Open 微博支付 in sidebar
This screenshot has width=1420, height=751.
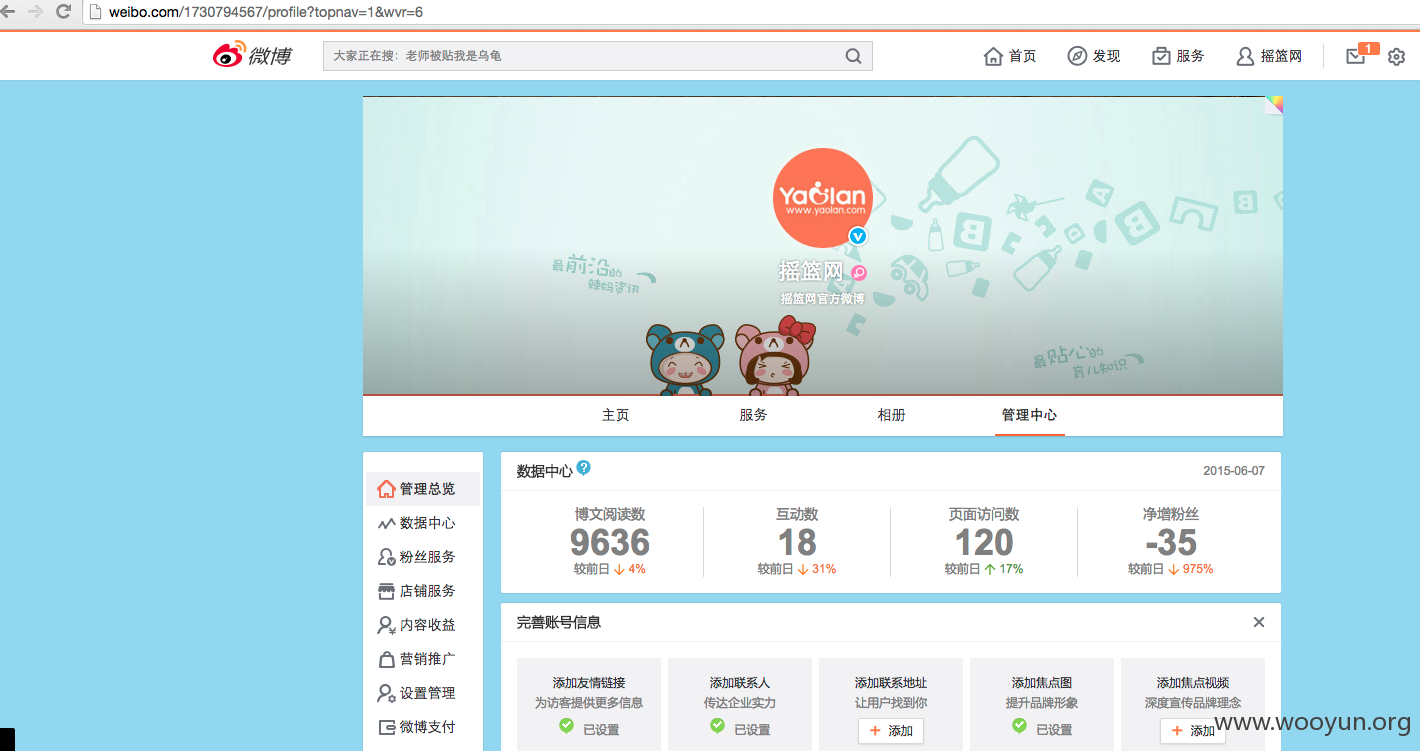pyautogui.click(x=423, y=727)
